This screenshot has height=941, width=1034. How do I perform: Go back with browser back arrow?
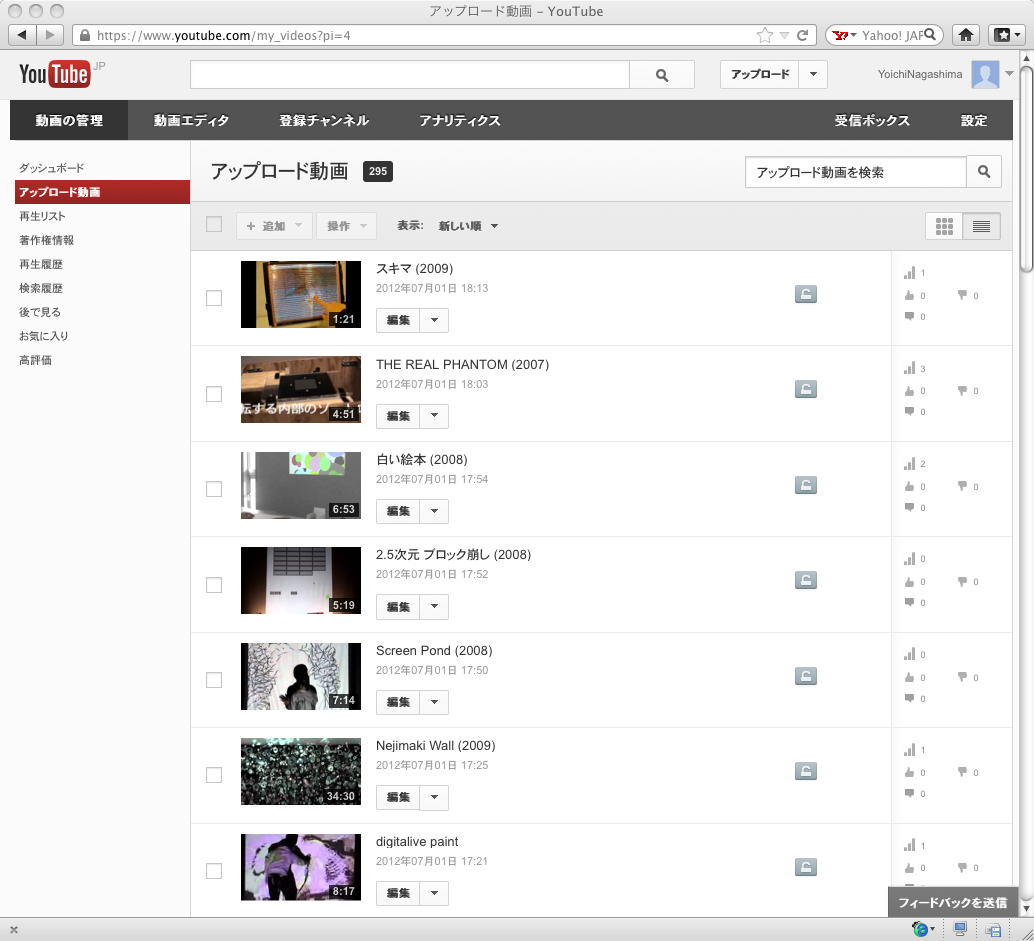22,34
